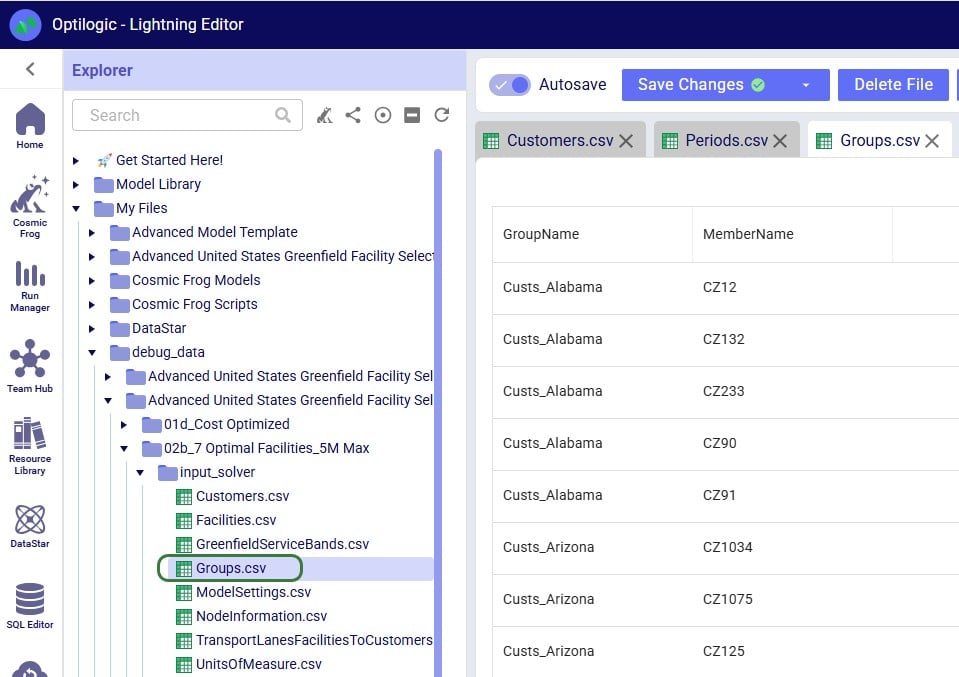Open Facilities.csv in the file tree
This screenshot has height=677, width=959.
pos(236,520)
